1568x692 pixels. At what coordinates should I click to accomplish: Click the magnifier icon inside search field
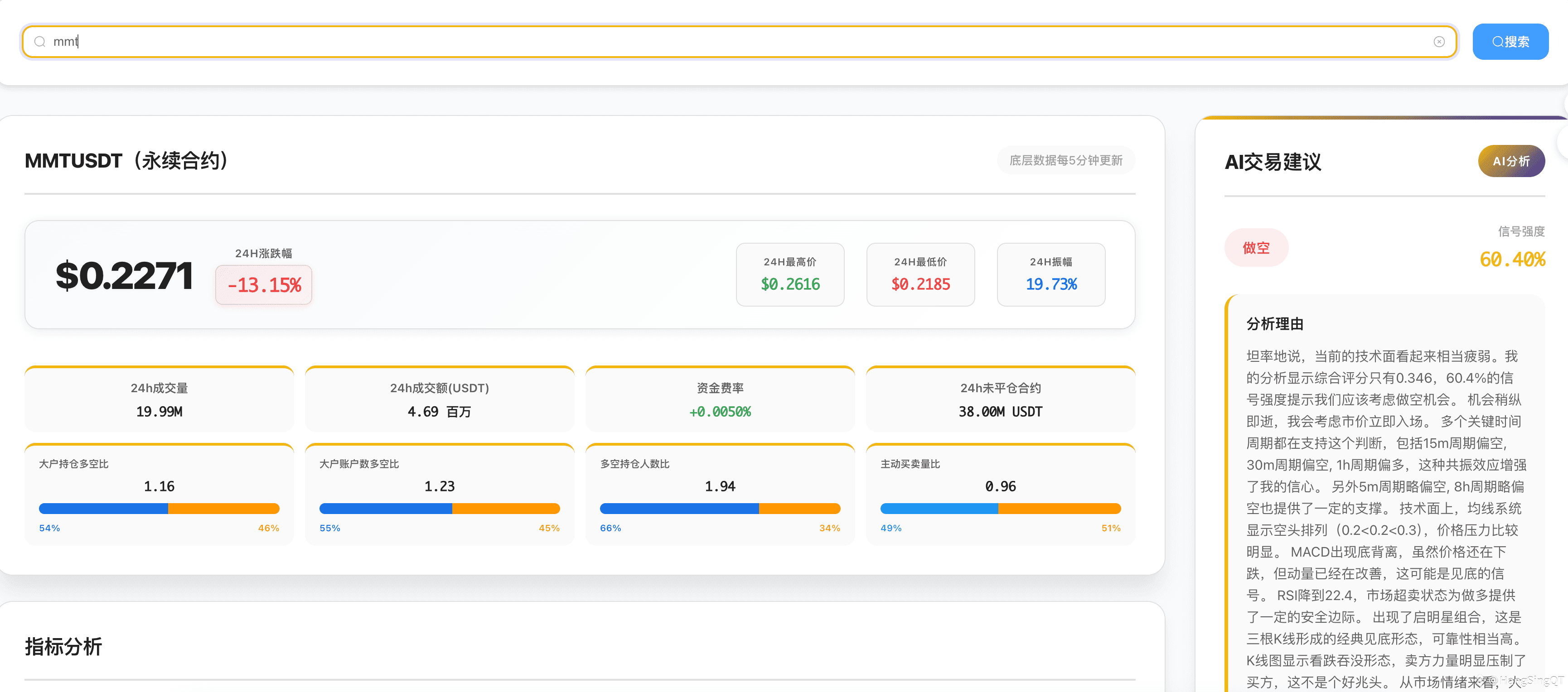click(40, 42)
